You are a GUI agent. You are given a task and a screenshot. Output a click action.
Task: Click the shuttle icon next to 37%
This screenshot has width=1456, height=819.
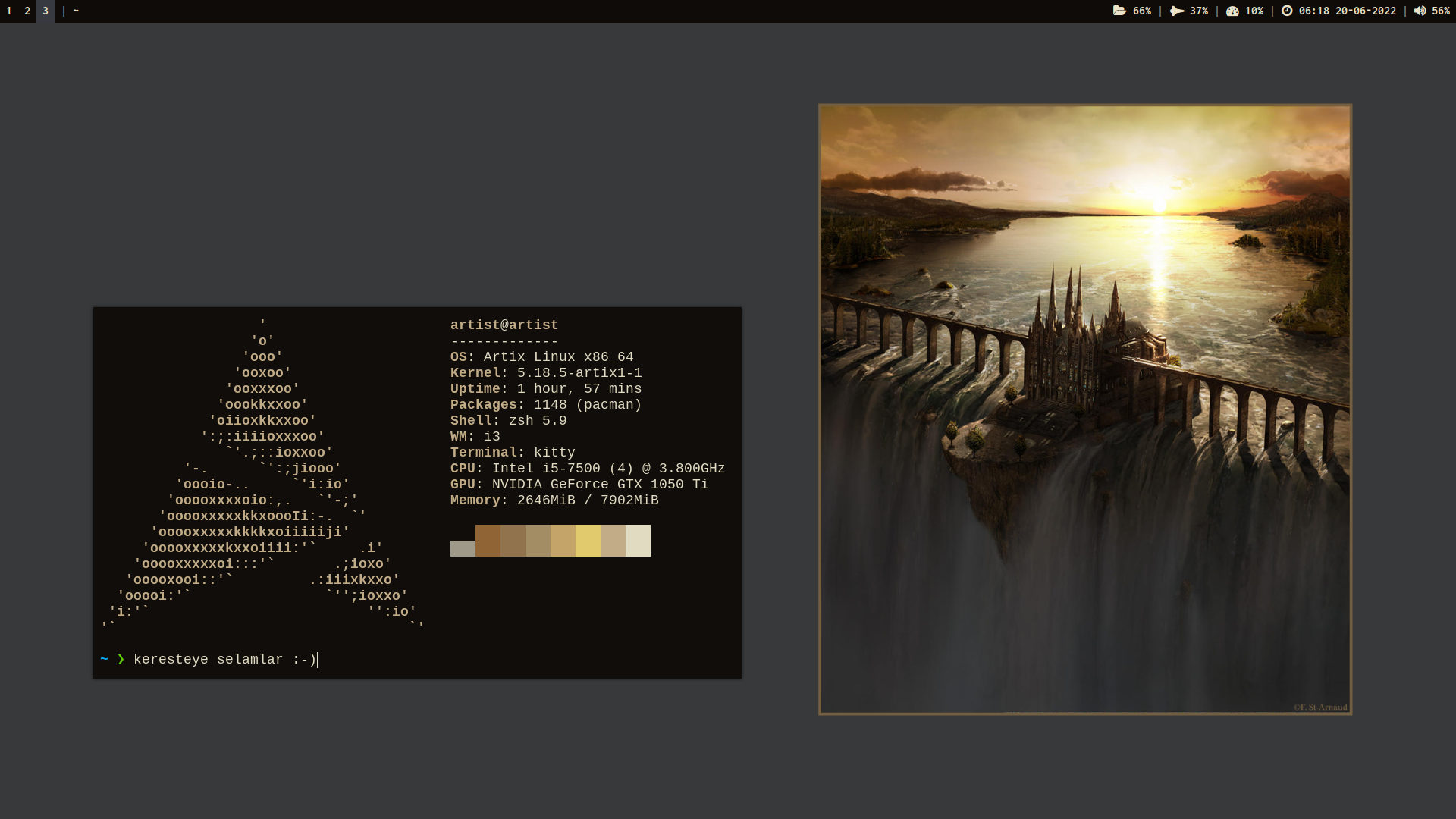coord(1177,11)
